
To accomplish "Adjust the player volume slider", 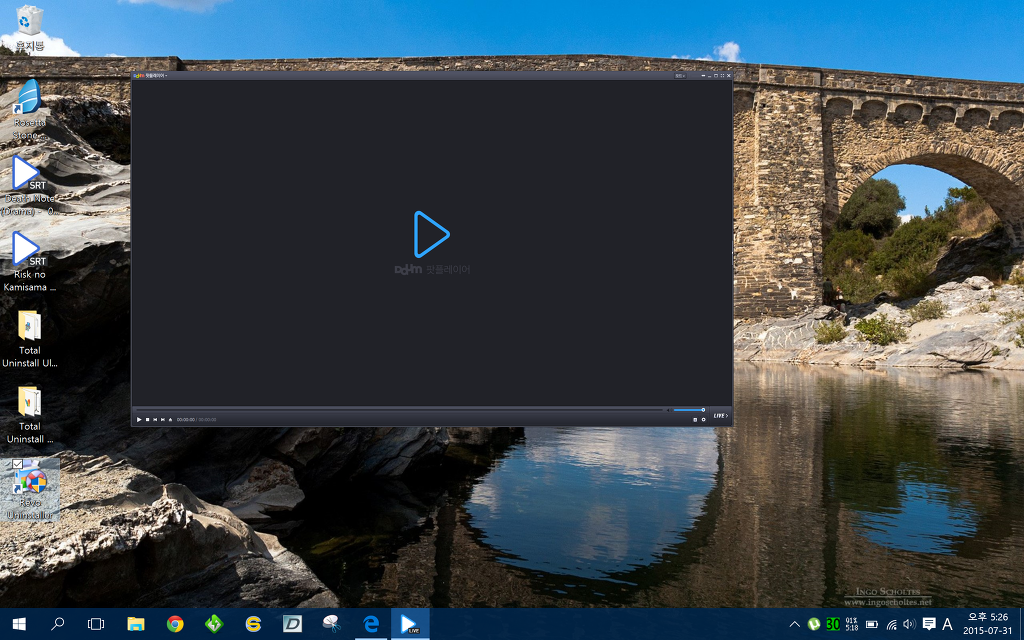I will coord(688,409).
